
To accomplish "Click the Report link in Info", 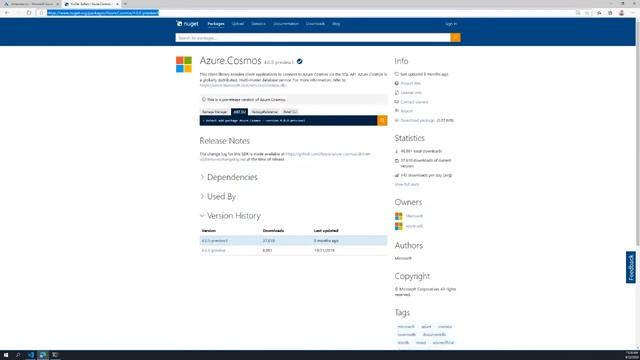I will tap(407, 111).
